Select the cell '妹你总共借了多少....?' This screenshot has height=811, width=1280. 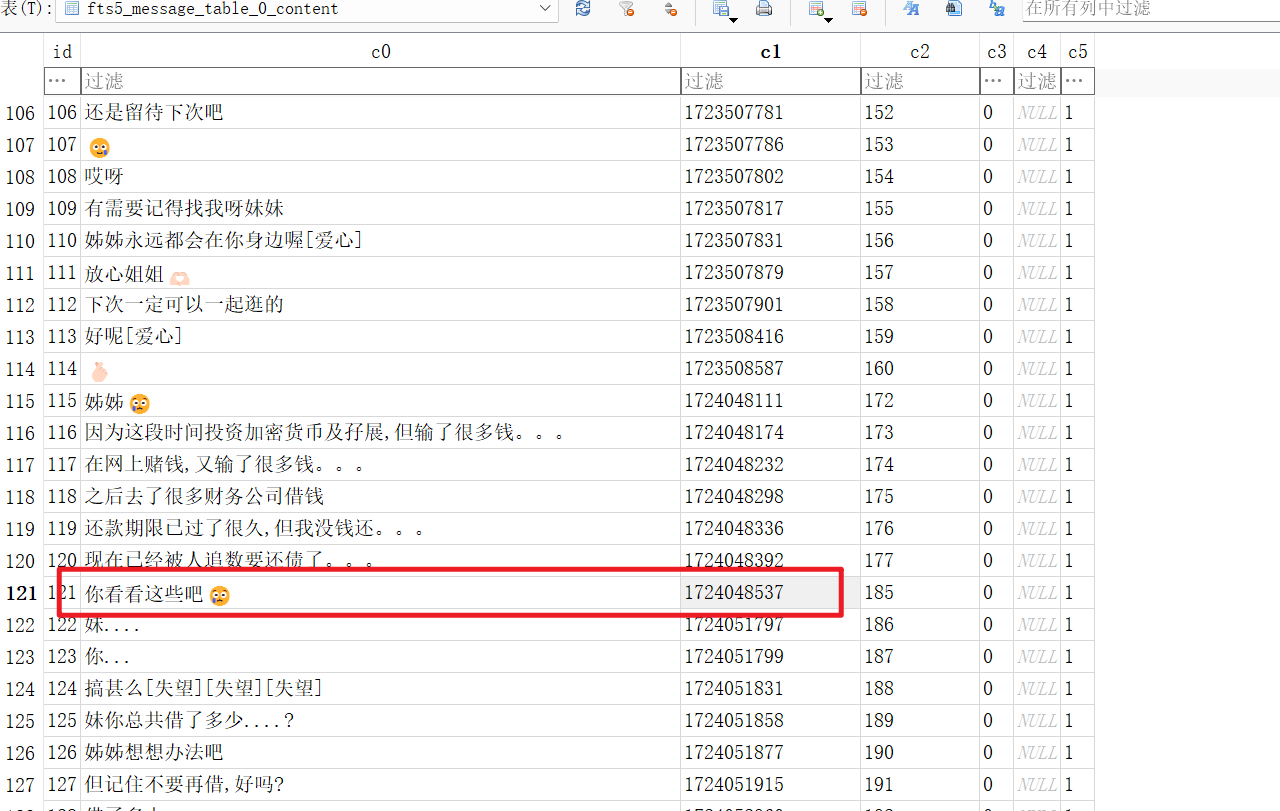coord(380,721)
